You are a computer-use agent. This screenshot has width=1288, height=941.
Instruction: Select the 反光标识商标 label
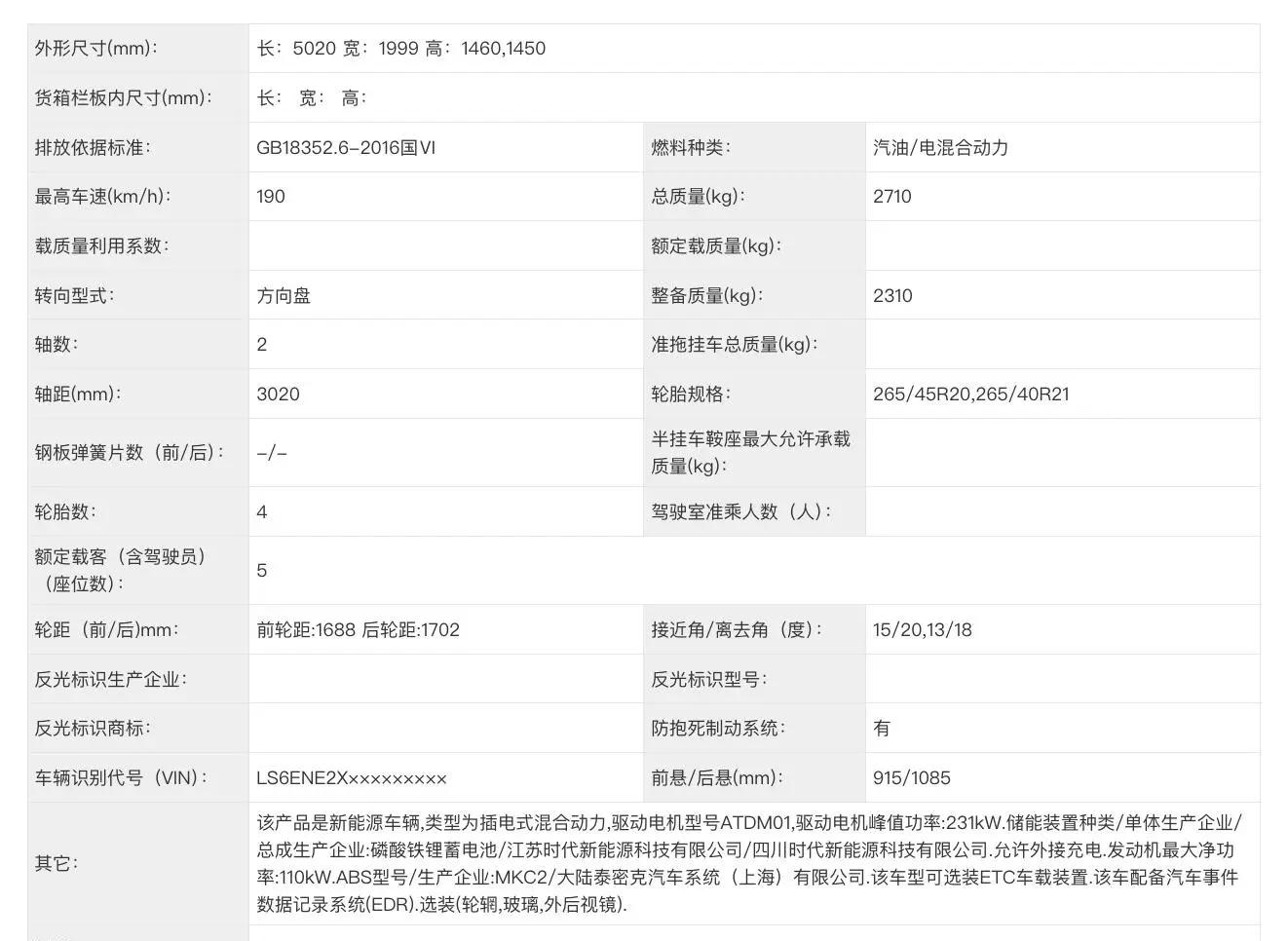[x=93, y=729]
